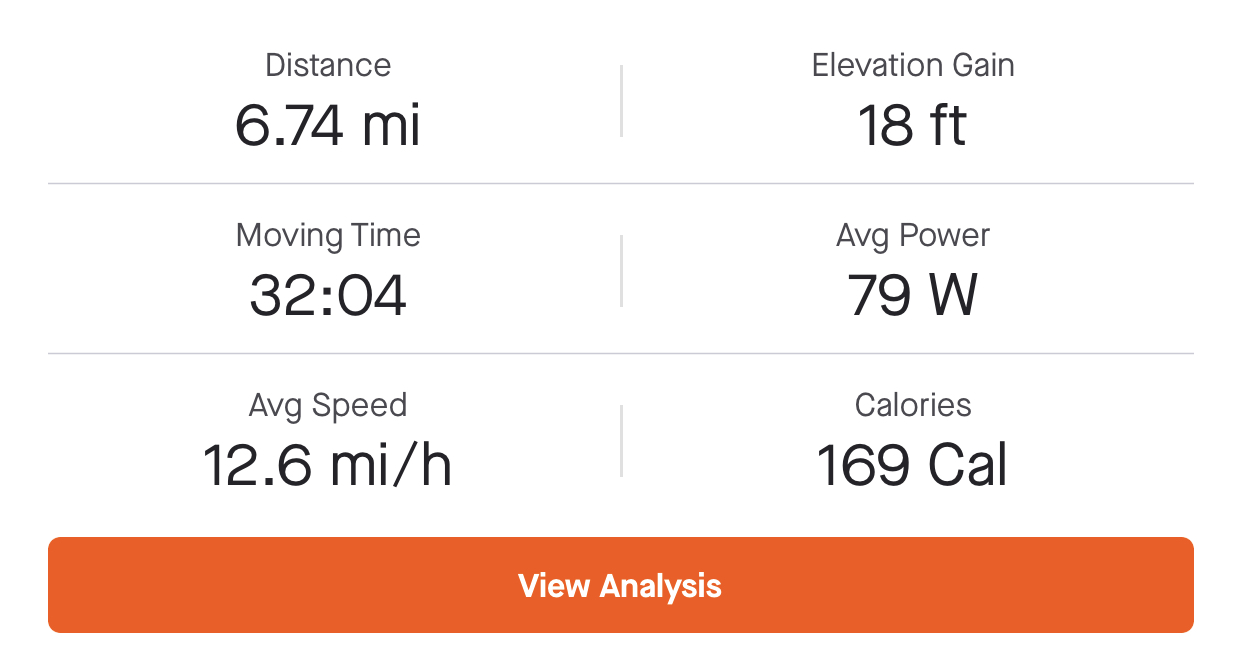Click the 32:04 moving time value
Screen dimensions: 1242x650
[x=328, y=296]
